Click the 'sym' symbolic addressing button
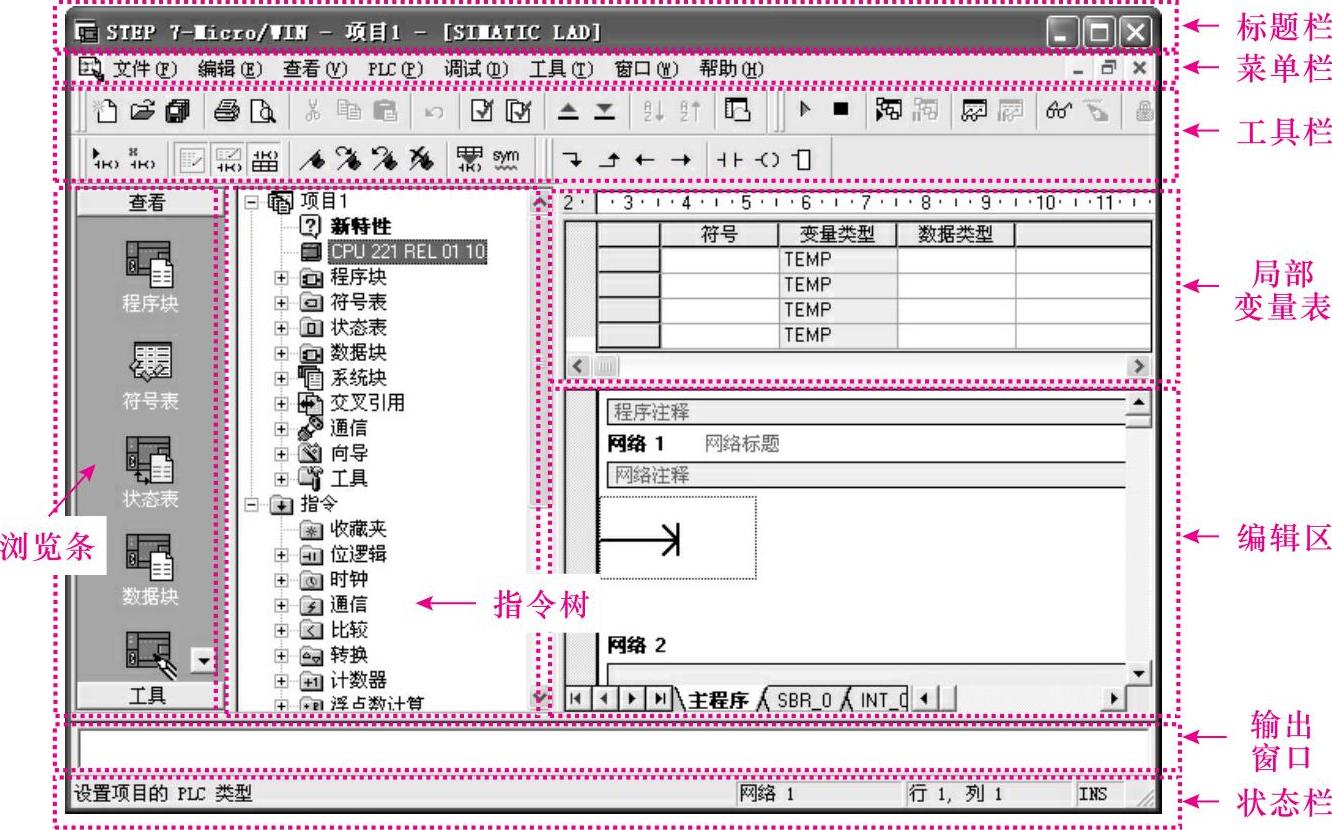1332x830 pixels. 505,159
